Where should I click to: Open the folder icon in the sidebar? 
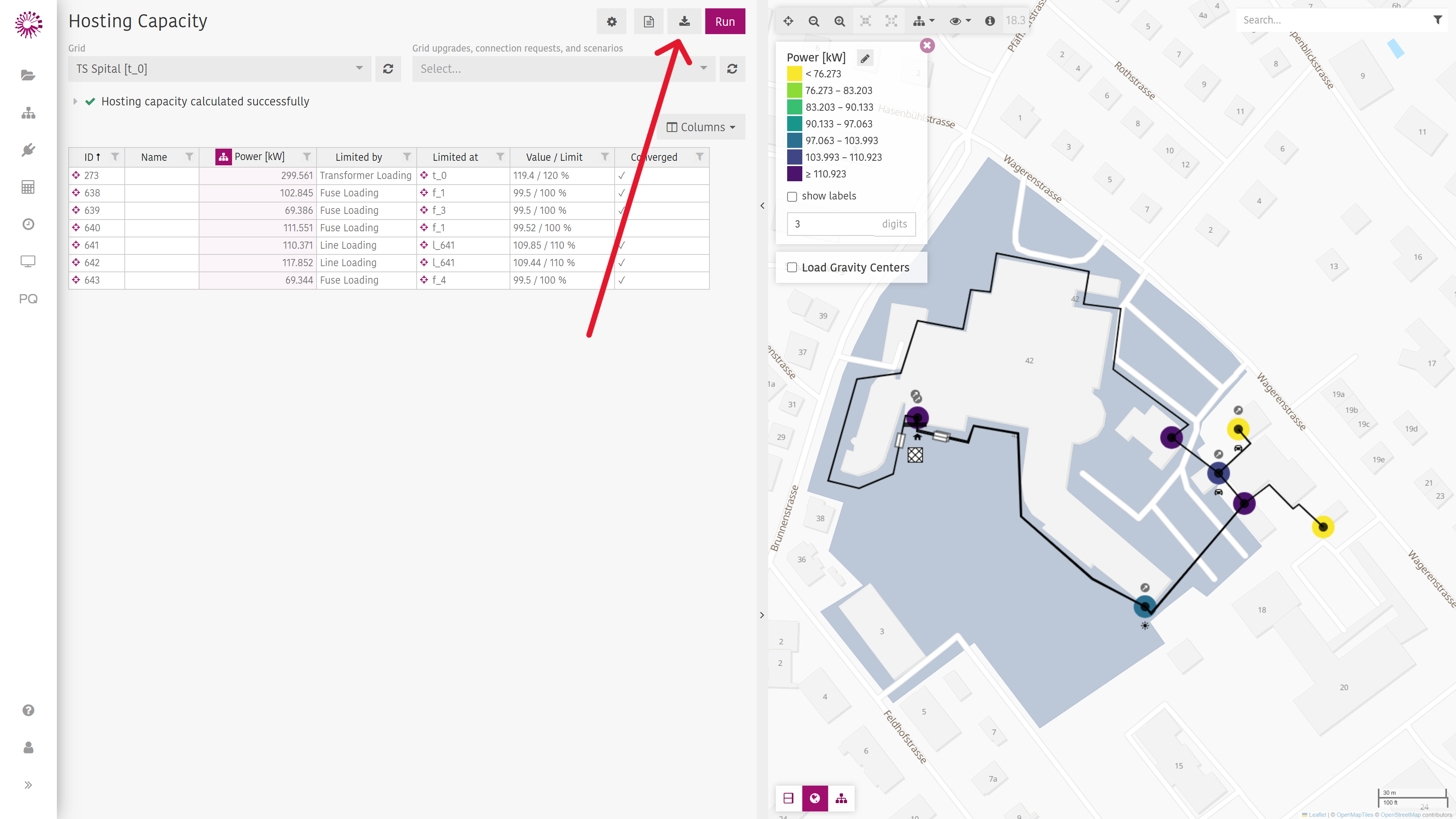click(x=28, y=75)
